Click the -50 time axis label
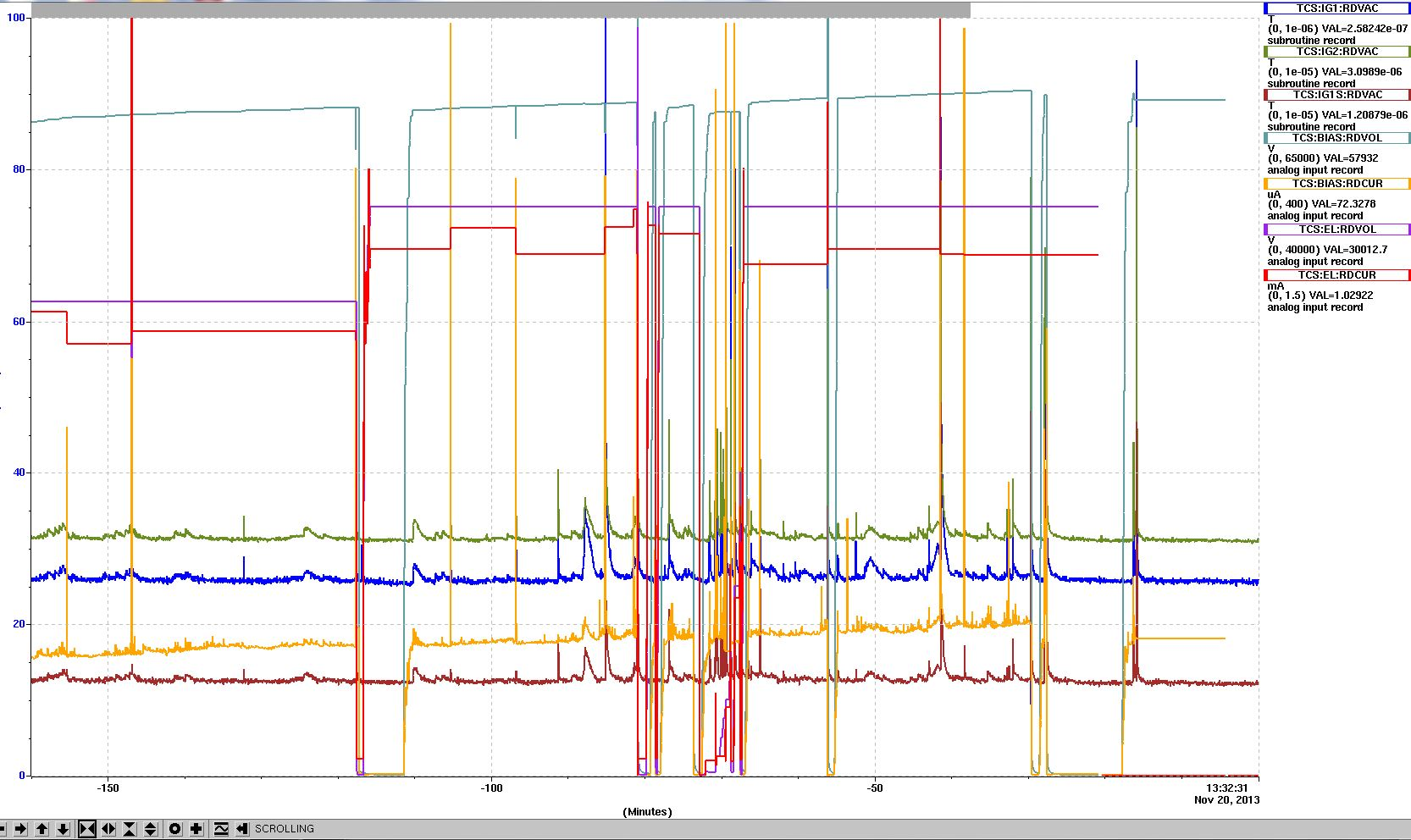 pos(875,788)
